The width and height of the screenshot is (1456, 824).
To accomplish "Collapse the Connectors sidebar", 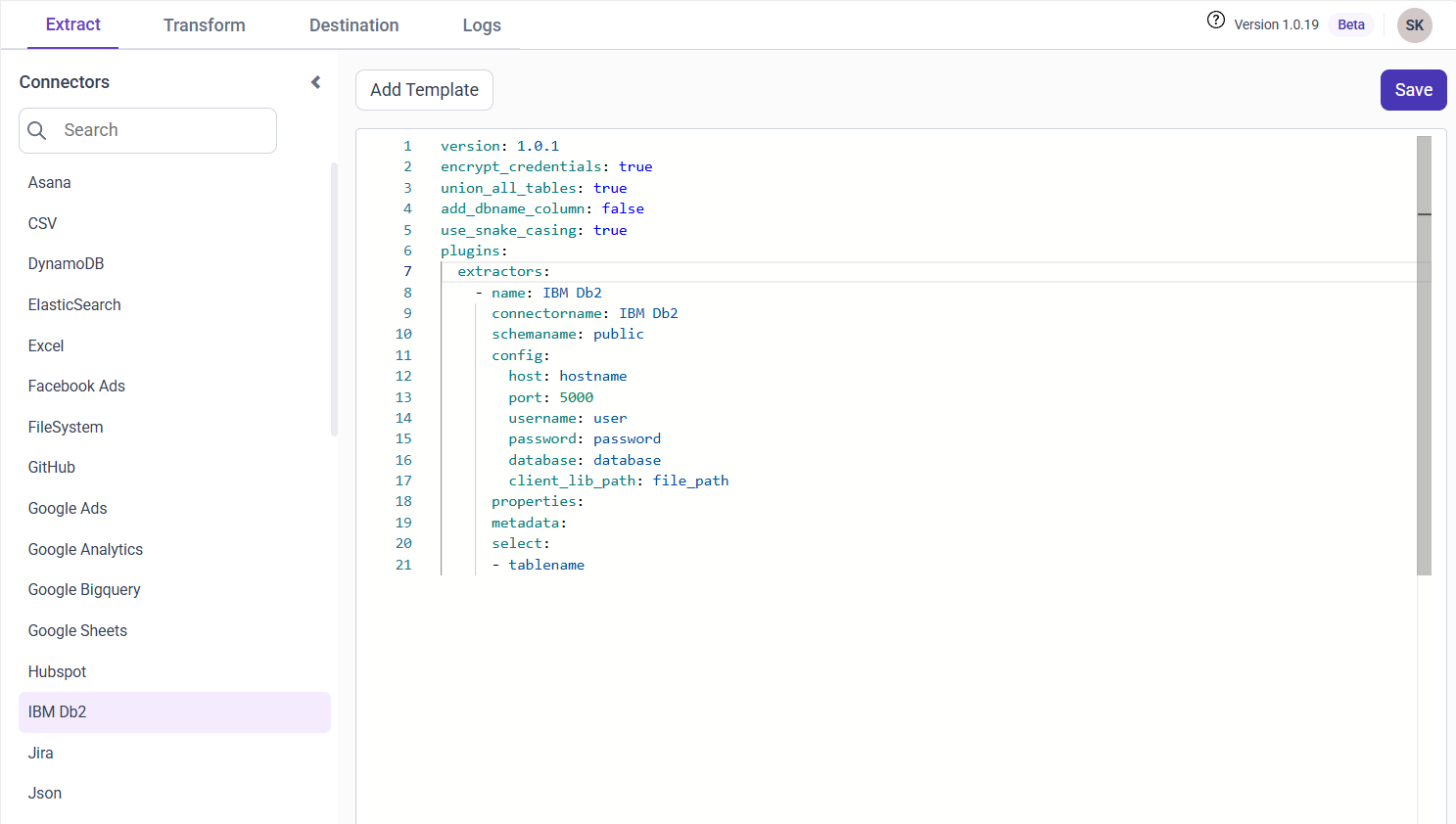I will point(315,82).
